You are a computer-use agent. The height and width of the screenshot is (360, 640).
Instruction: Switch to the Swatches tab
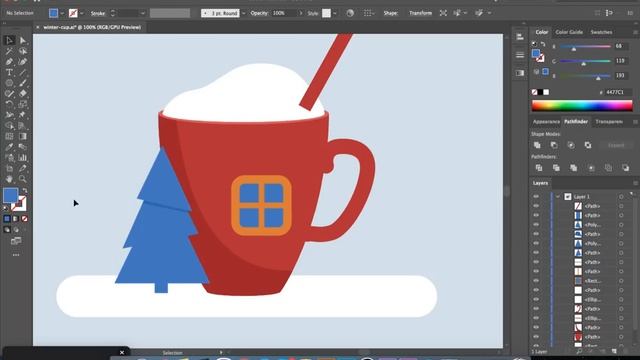(x=601, y=32)
